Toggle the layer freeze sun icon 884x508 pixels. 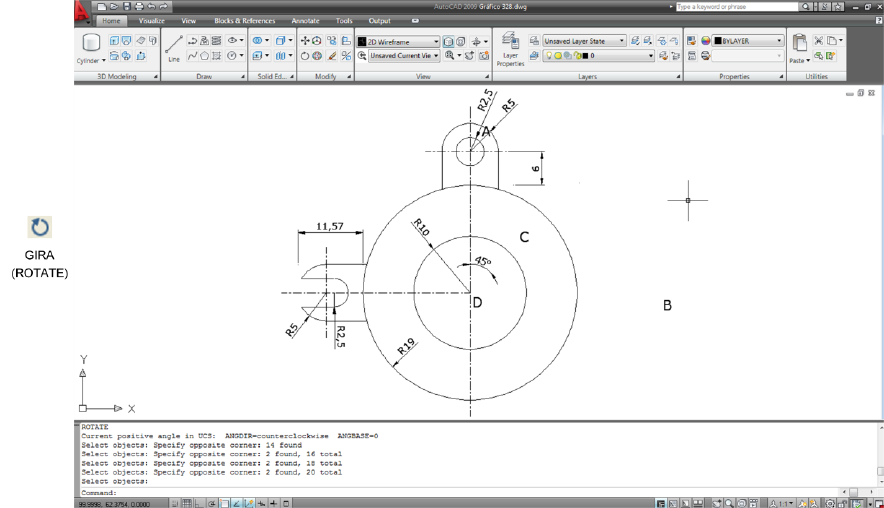point(557,56)
